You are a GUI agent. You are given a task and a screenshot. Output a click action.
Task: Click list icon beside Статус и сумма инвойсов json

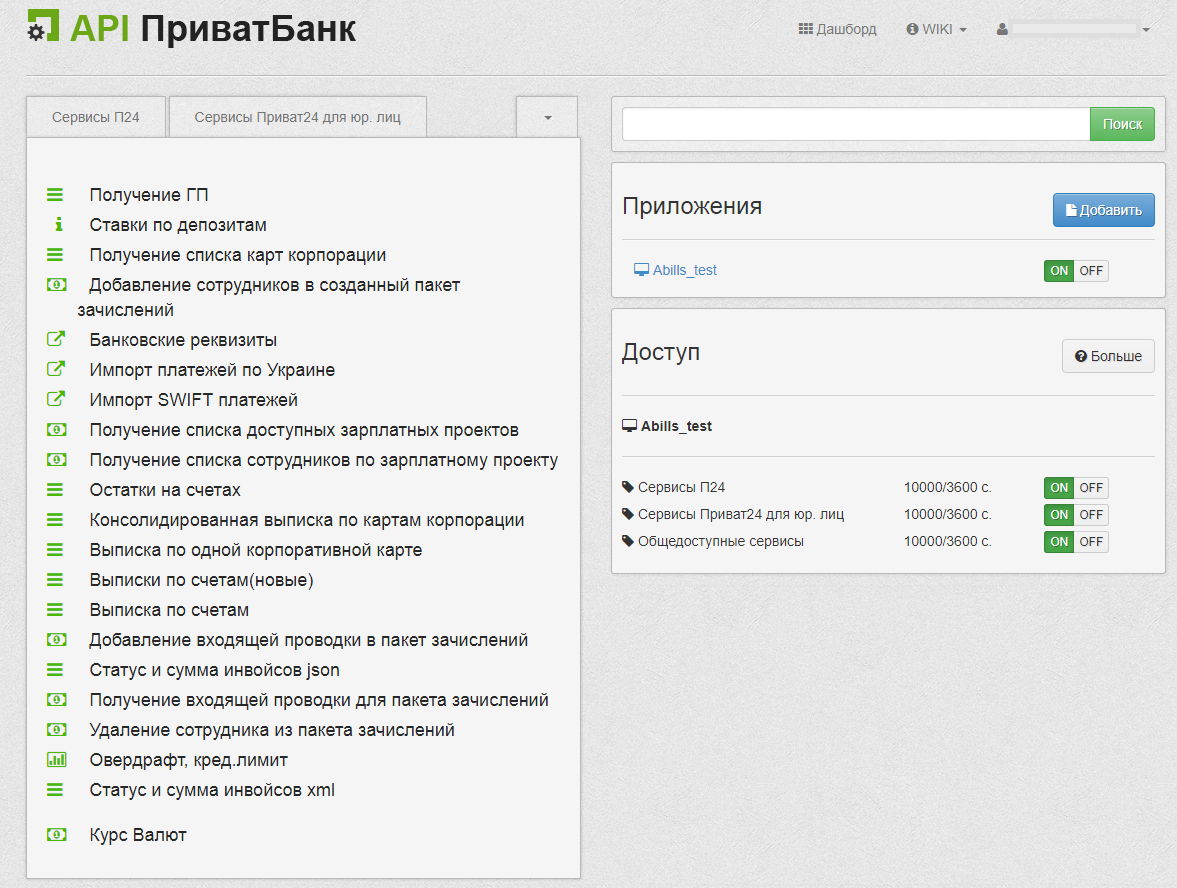[x=55, y=670]
